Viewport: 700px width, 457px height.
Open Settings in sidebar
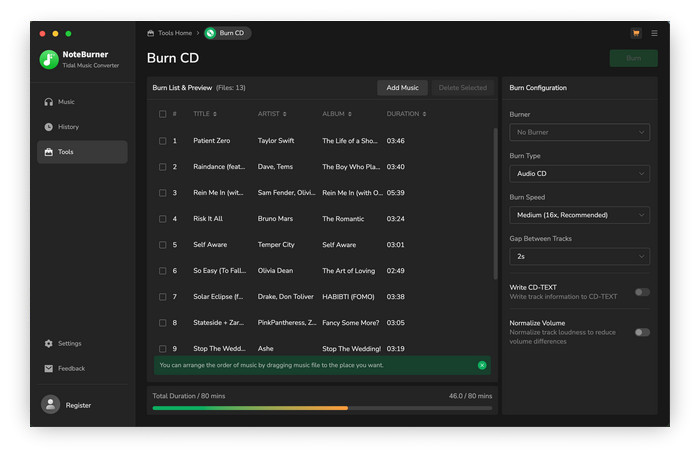82,343
